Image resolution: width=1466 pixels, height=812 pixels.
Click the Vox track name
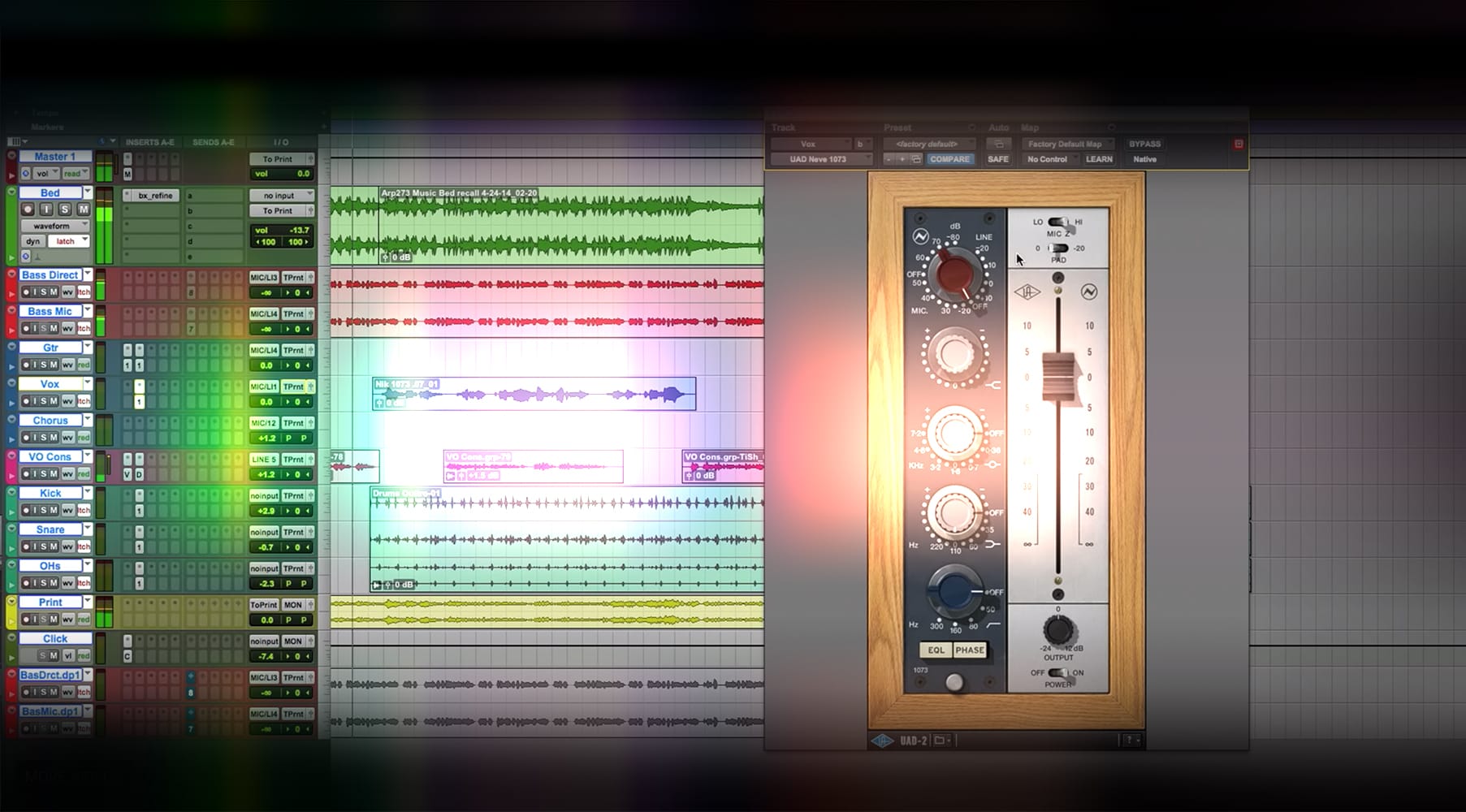point(50,384)
